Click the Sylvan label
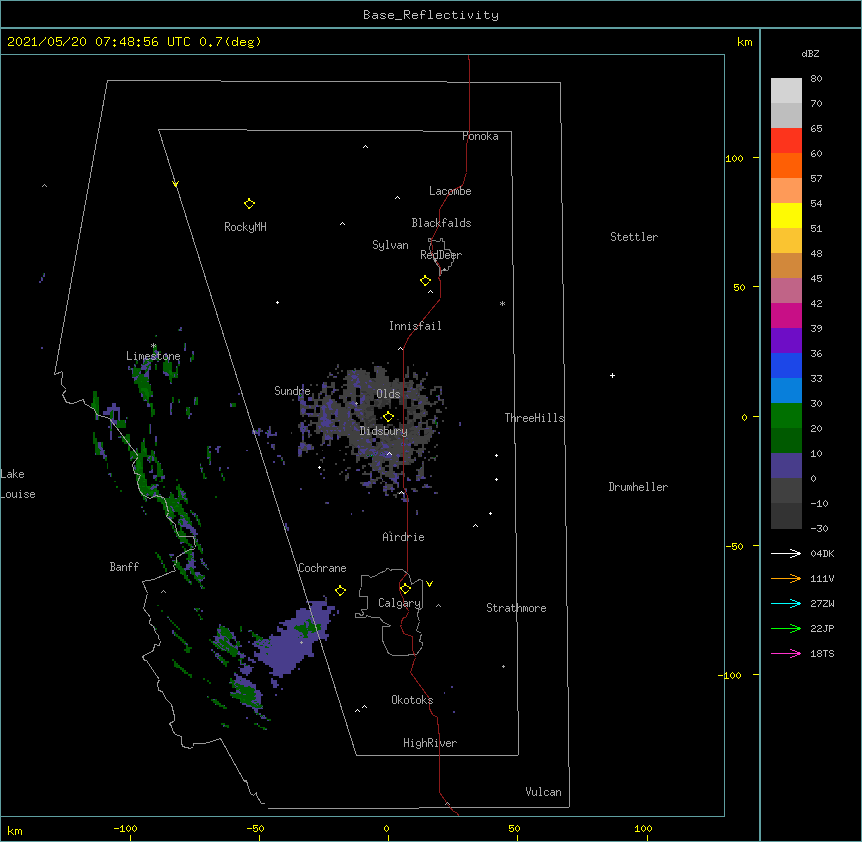 (x=390, y=245)
